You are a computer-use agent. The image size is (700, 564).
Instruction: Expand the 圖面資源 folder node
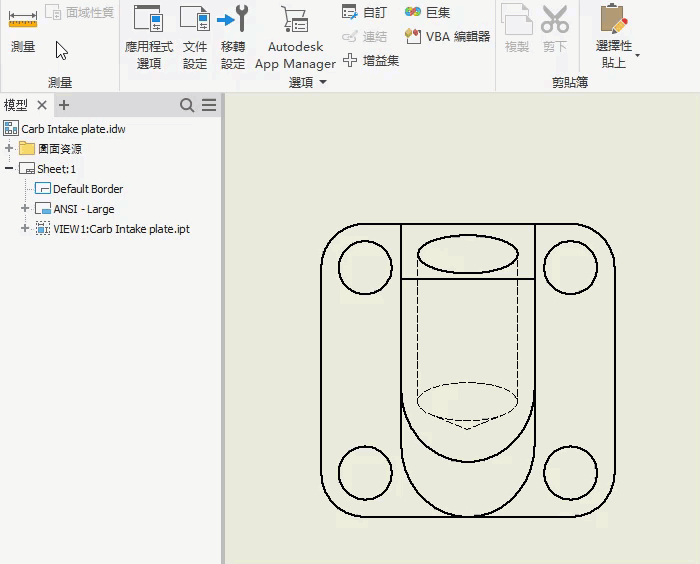pos(10,149)
